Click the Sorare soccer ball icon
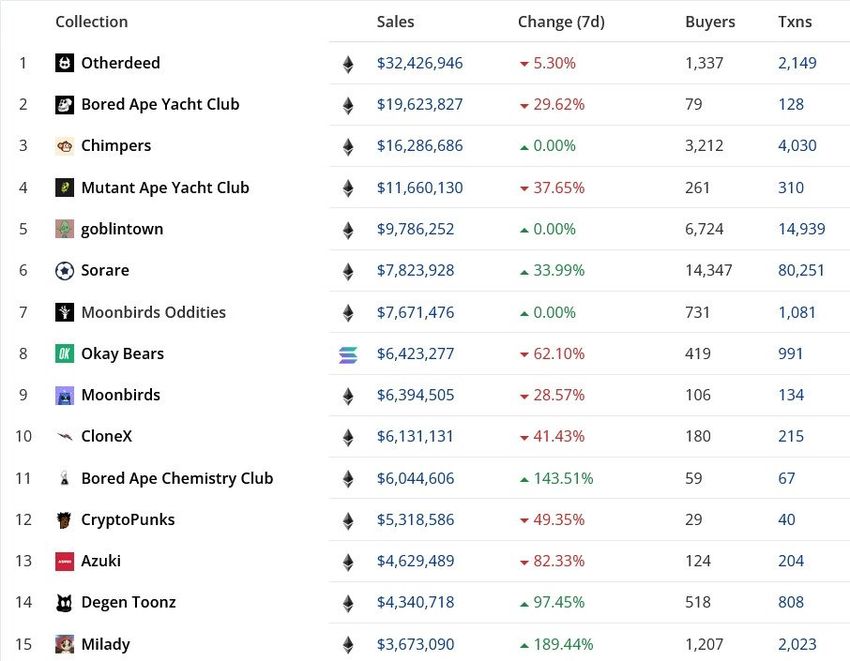The image size is (850, 661). click(64, 271)
